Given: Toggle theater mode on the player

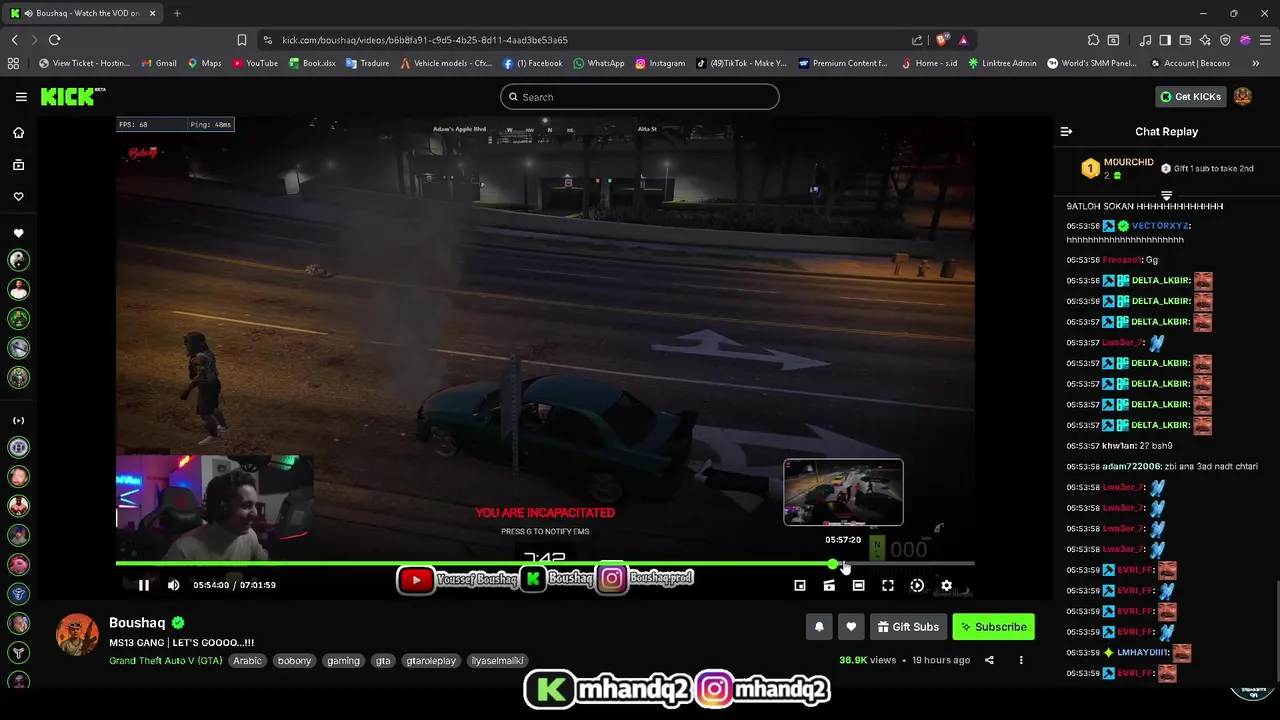Looking at the screenshot, I should pos(858,585).
